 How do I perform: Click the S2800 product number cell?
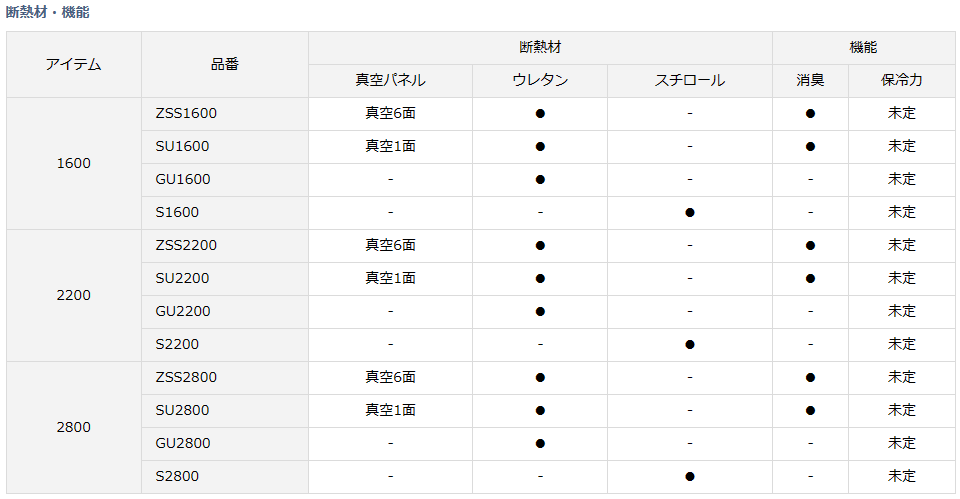(x=177, y=476)
